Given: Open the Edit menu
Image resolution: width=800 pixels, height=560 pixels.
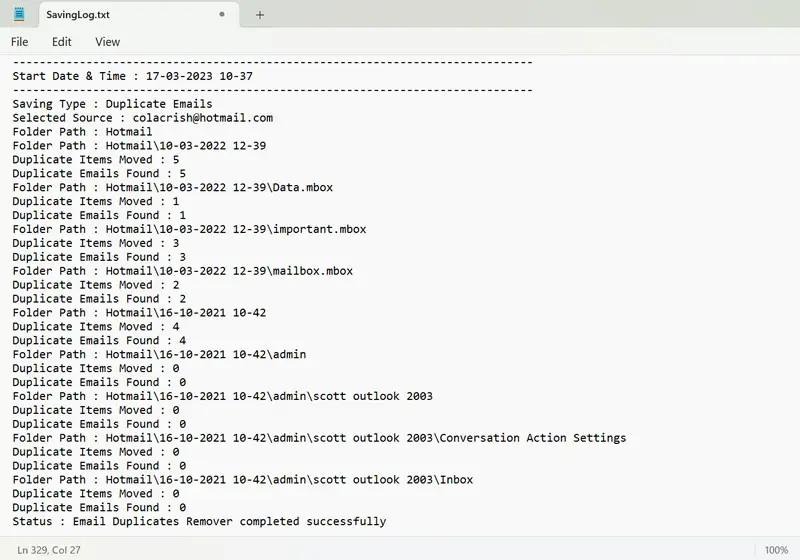Looking at the screenshot, I should click(62, 42).
